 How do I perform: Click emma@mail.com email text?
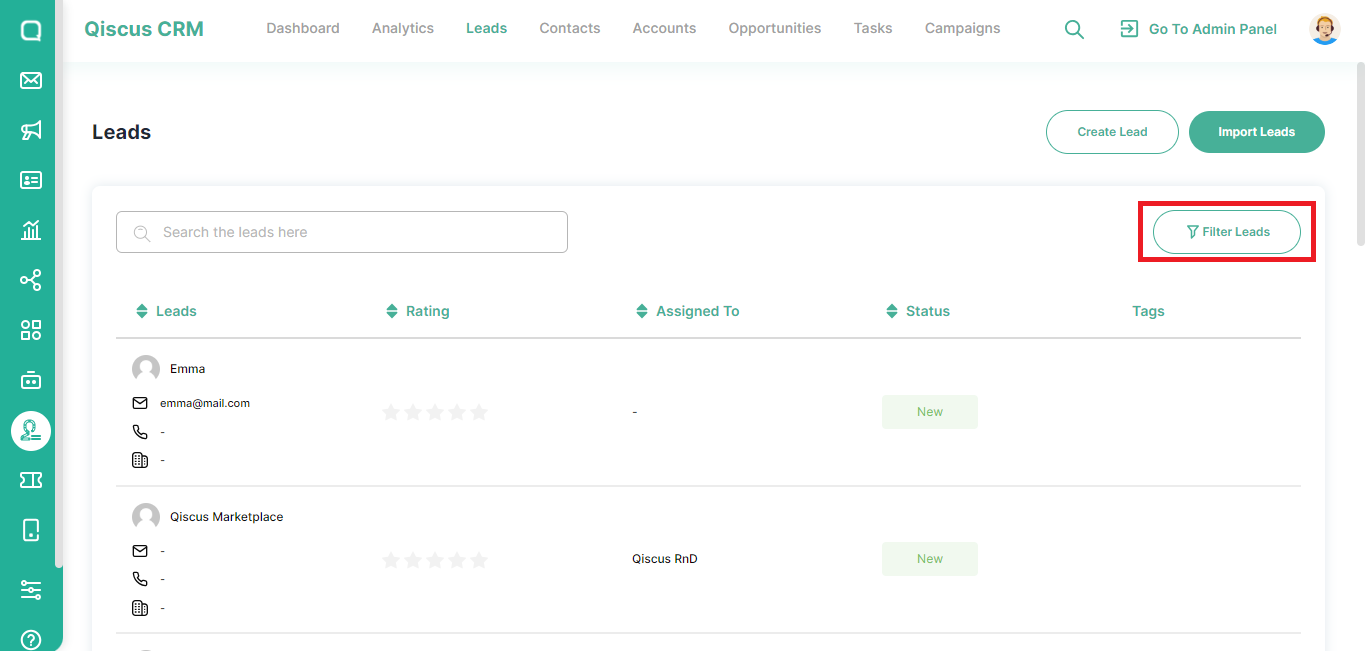click(205, 403)
